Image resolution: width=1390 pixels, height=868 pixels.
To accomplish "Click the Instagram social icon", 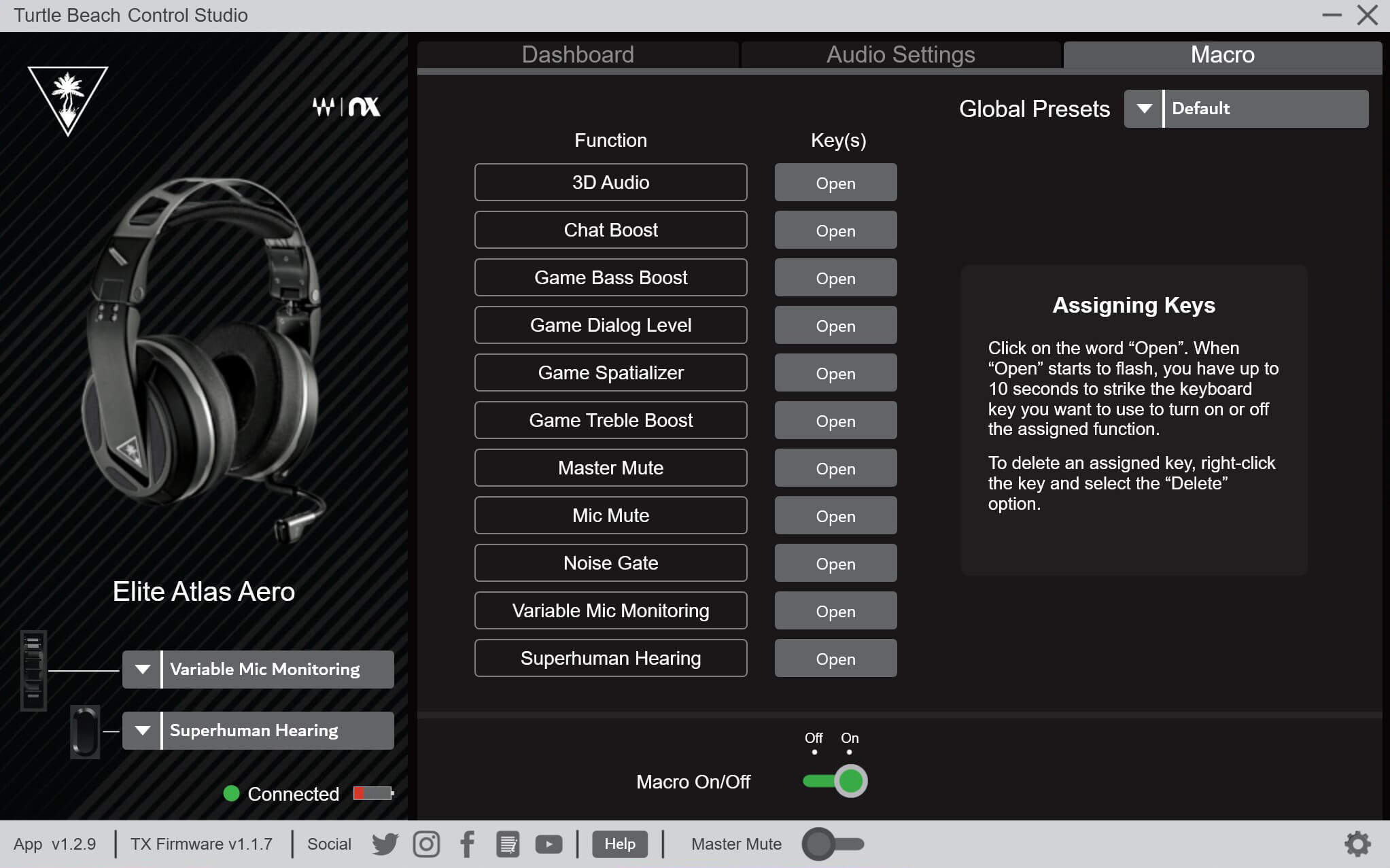I will point(426,844).
